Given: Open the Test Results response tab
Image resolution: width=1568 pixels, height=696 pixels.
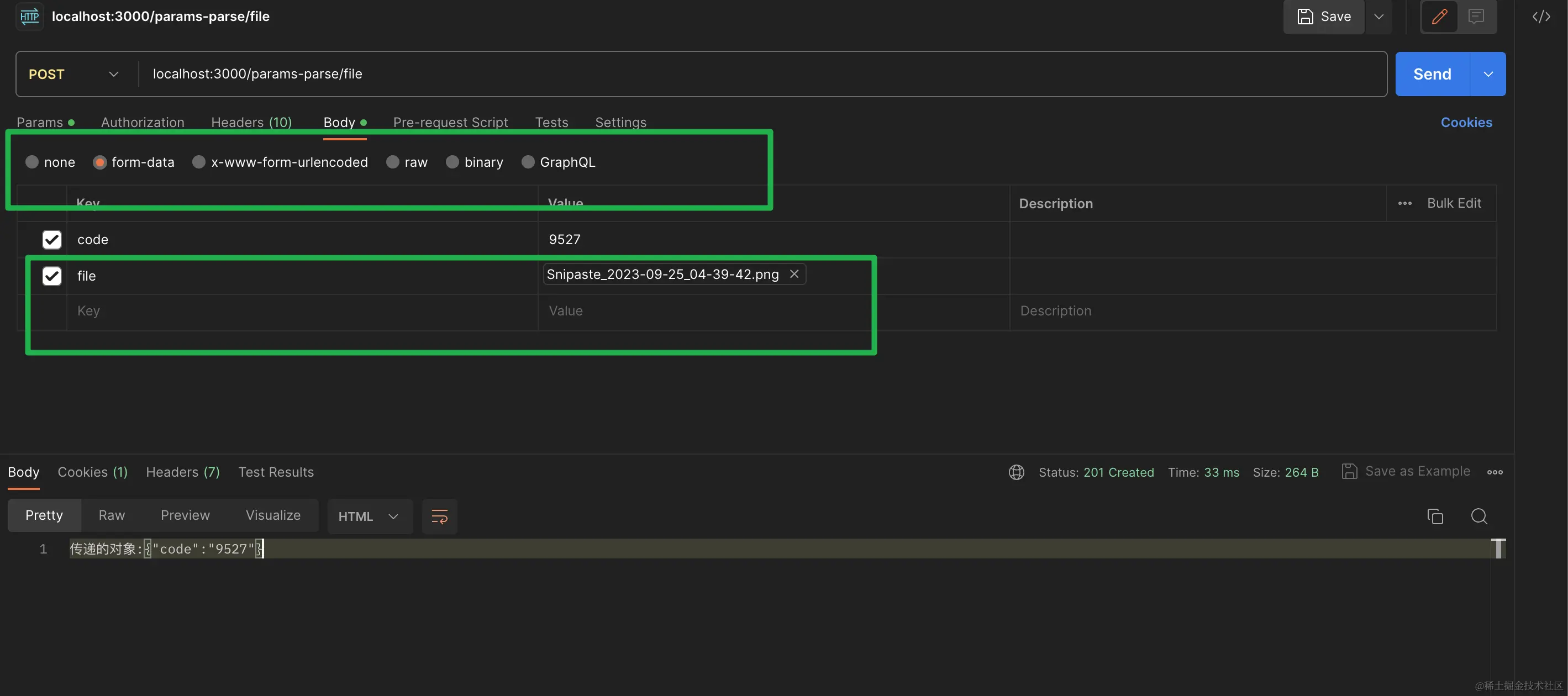Looking at the screenshot, I should [276, 472].
